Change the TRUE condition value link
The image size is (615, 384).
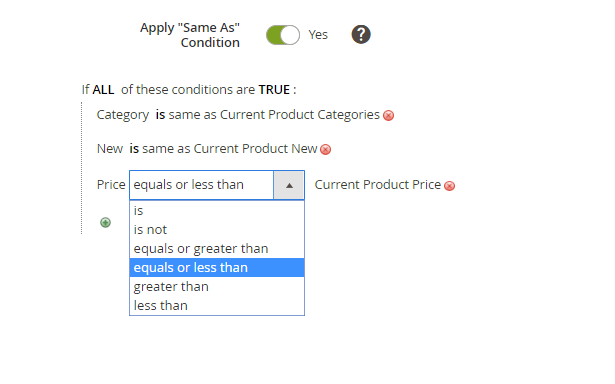point(274,90)
